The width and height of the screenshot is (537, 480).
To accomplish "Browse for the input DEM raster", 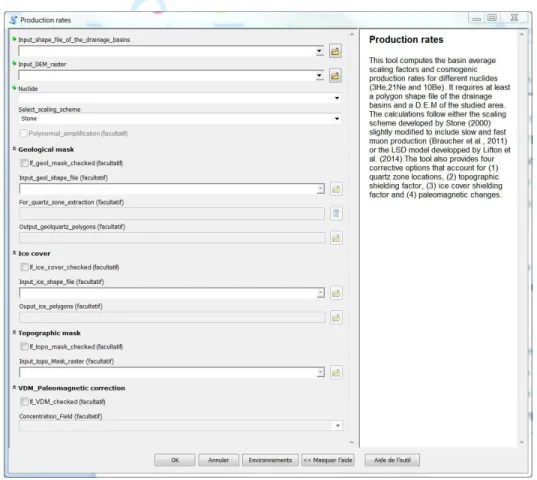I will 335,76.
